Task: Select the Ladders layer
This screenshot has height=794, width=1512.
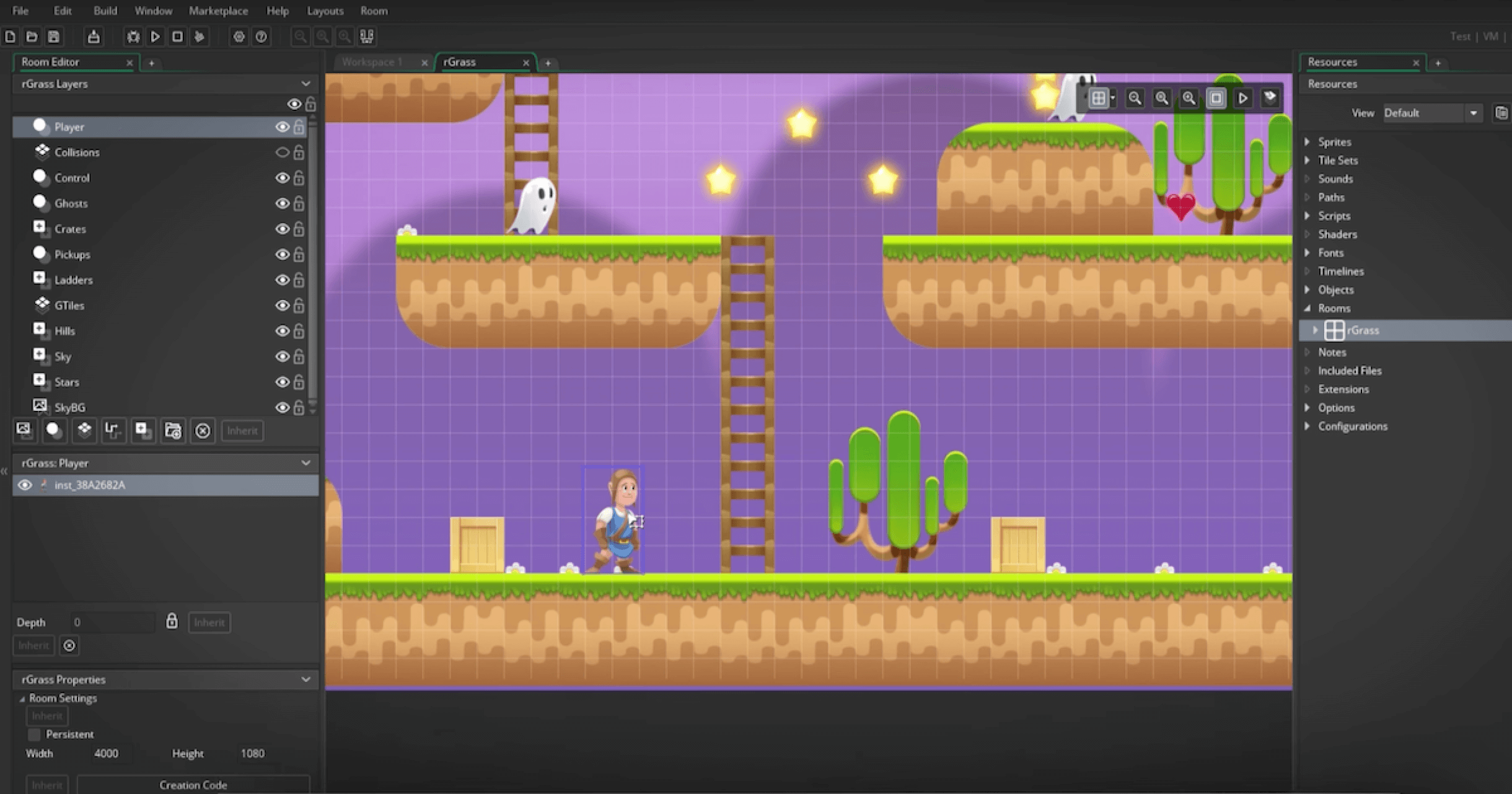Action: (x=74, y=280)
